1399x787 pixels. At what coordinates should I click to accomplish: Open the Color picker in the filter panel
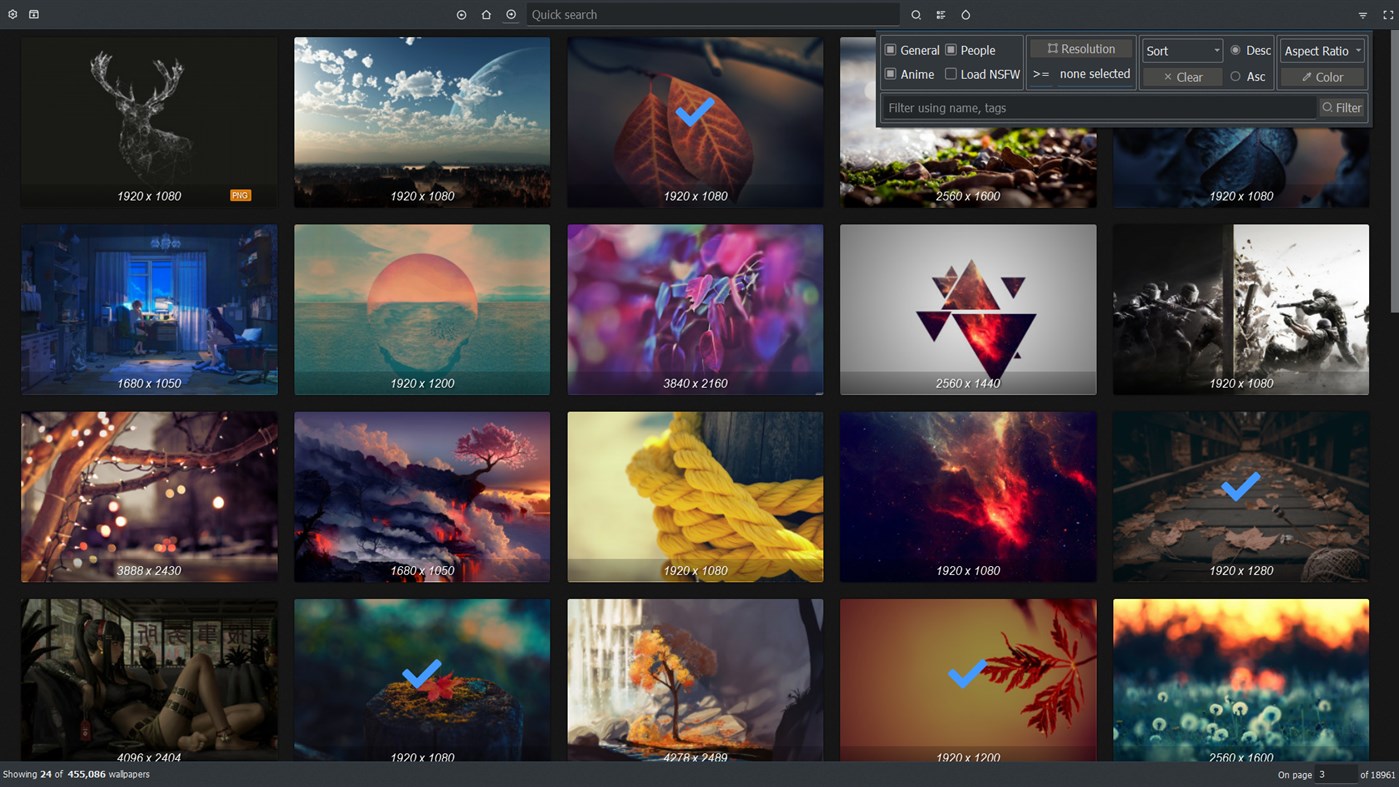point(1321,76)
